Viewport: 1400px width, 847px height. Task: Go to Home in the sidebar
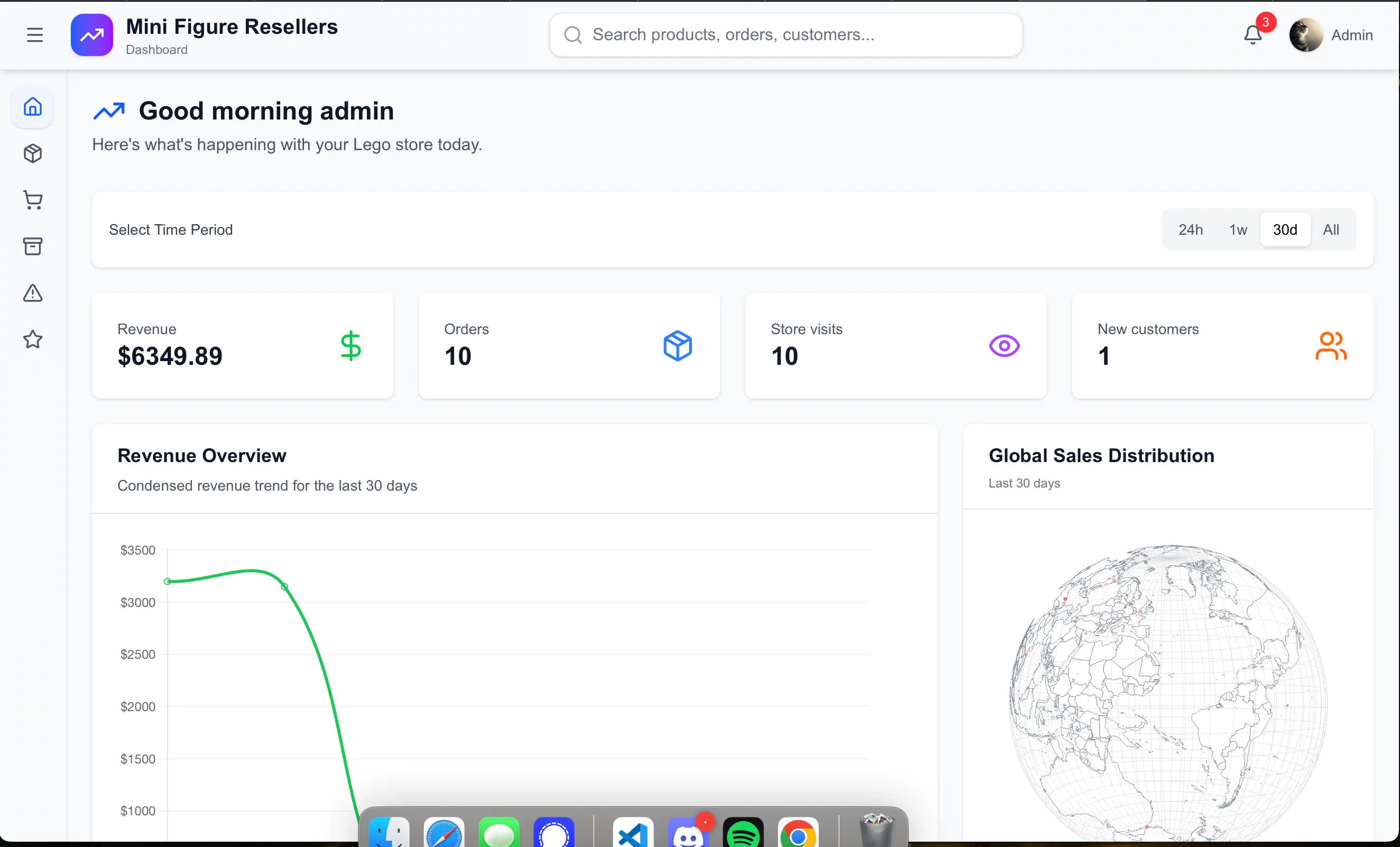32,107
